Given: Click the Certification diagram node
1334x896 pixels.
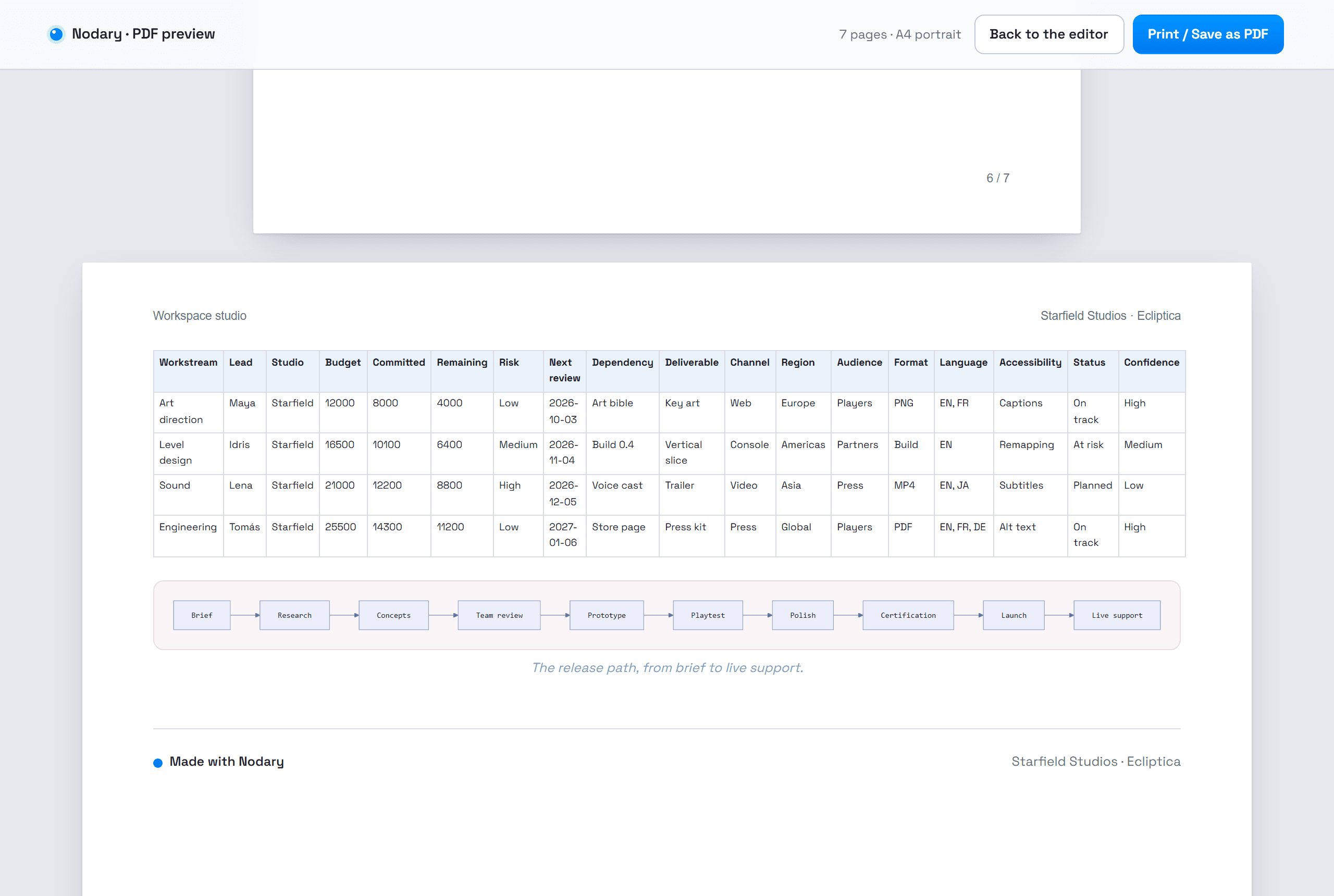Looking at the screenshot, I should [x=908, y=615].
